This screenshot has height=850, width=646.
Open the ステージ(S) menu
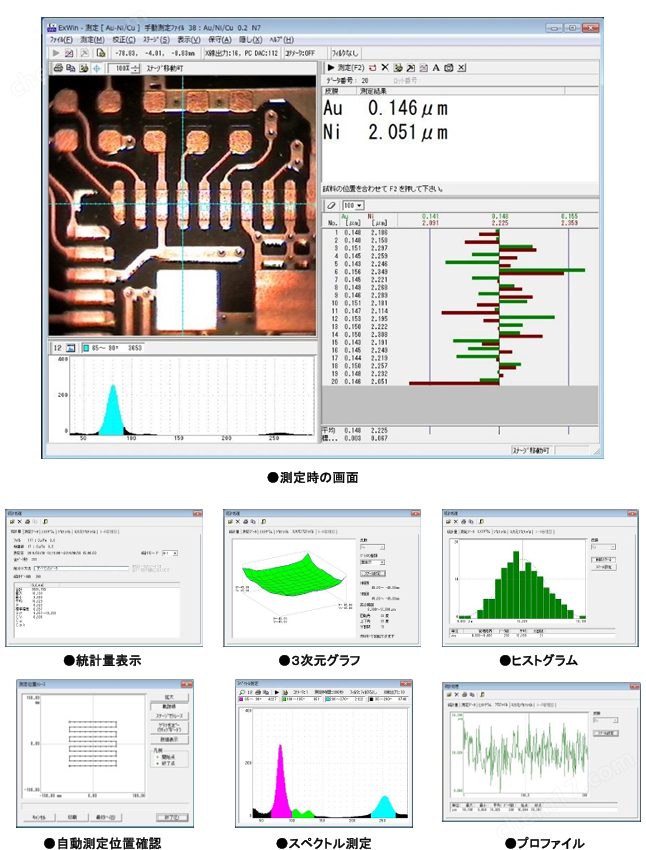pos(156,40)
